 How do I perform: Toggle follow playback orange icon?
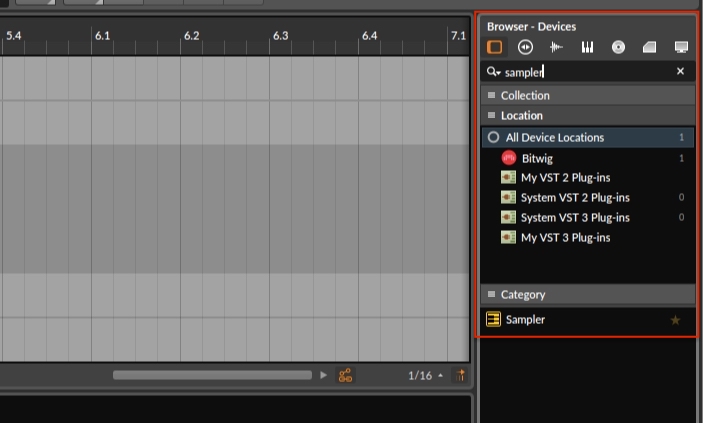click(345, 375)
